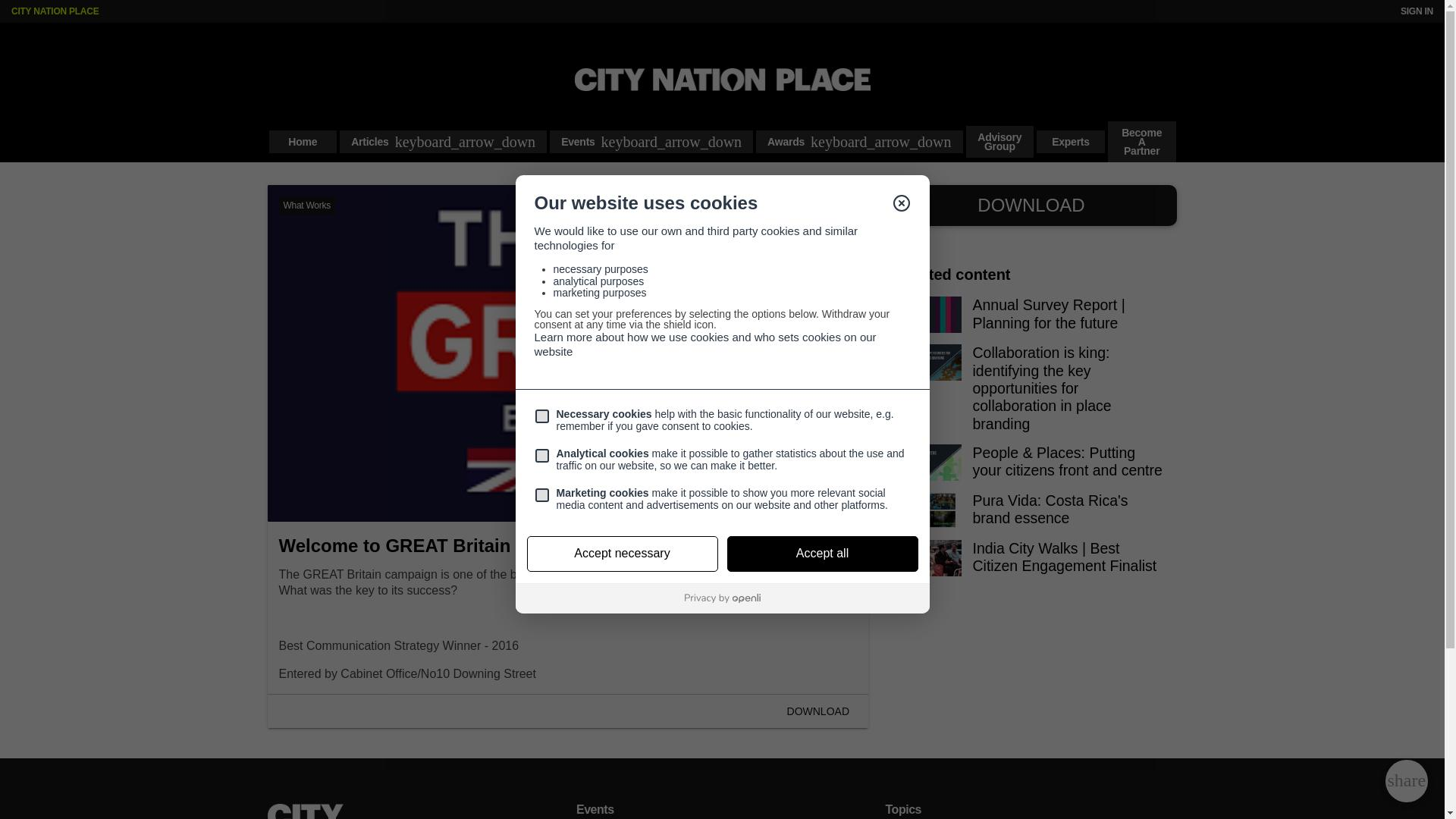Close the cookie consent dialog
The height and width of the screenshot is (819, 1456).
pyautogui.click(x=901, y=203)
